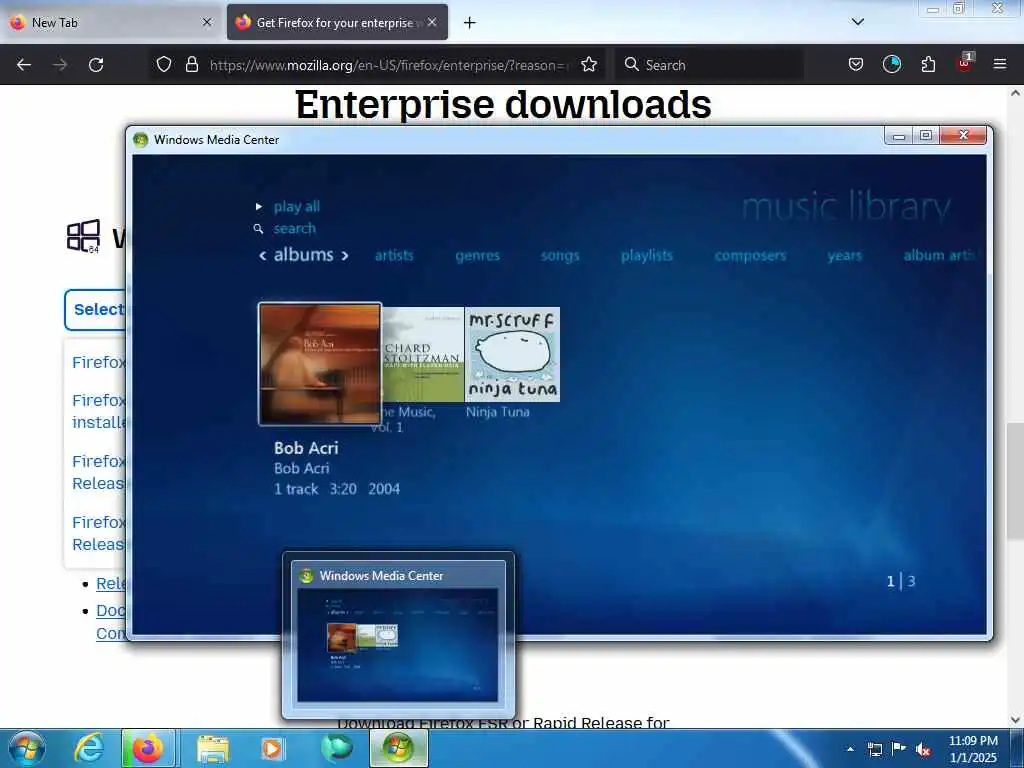Viewport: 1024px width, 768px height.
Task: Click the Firefox page vertical scrollbar thumb
Action: [1015, 481]
